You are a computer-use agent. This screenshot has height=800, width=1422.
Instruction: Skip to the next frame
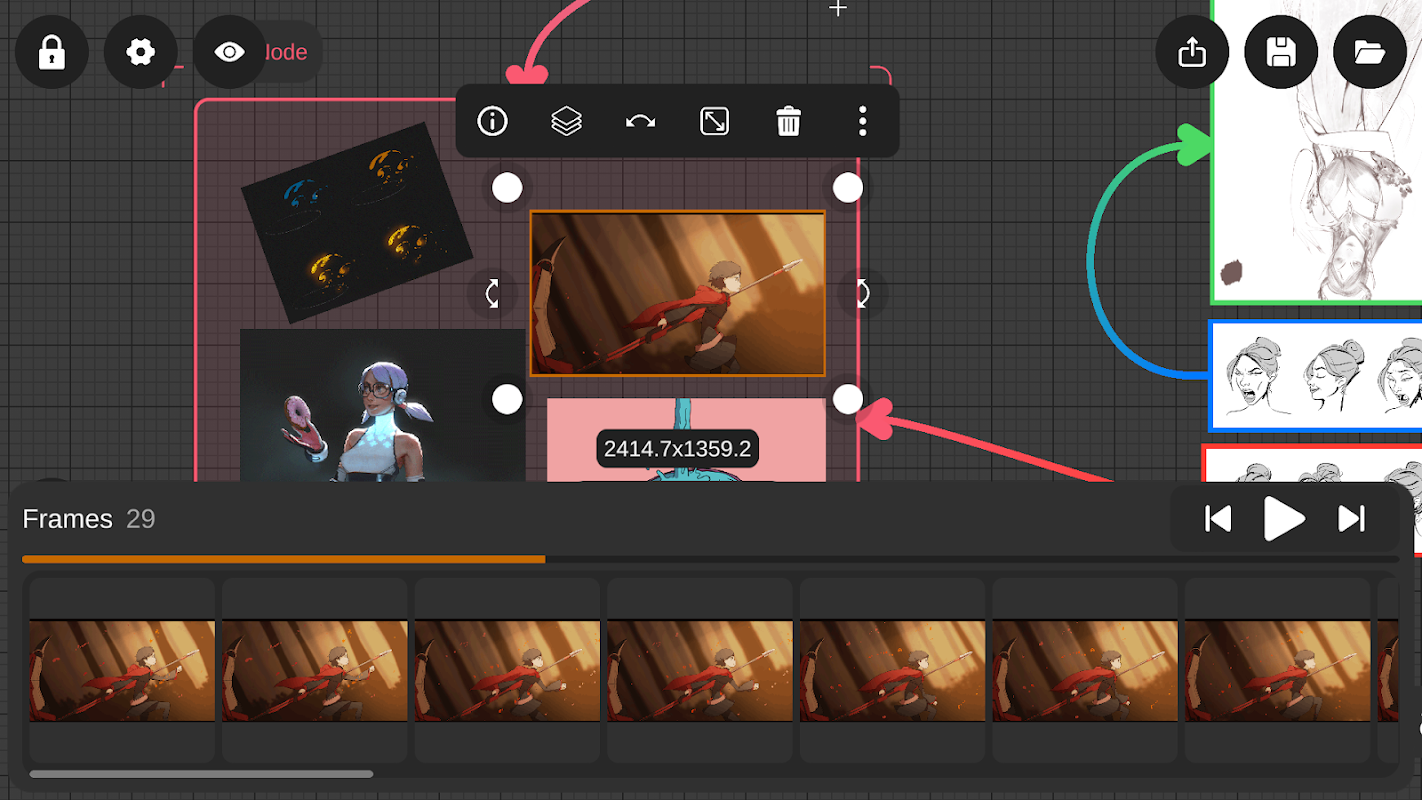tap(1352, 519)
